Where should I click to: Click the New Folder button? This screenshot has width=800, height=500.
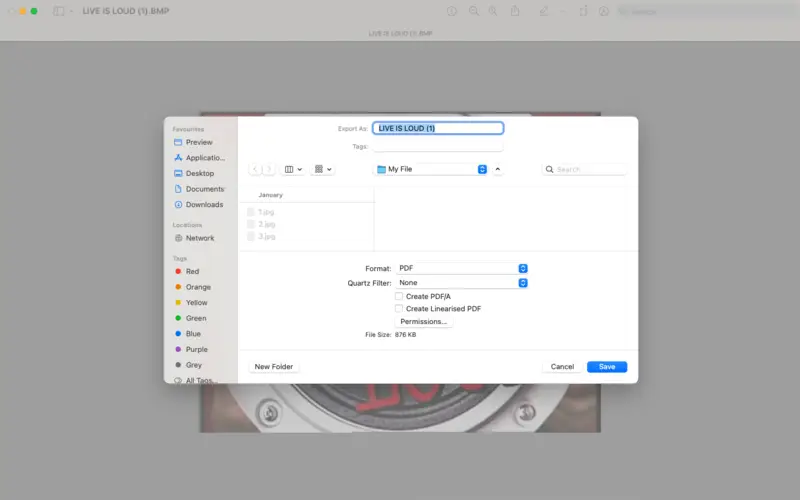pyautogui.click(x=274, y=367)
